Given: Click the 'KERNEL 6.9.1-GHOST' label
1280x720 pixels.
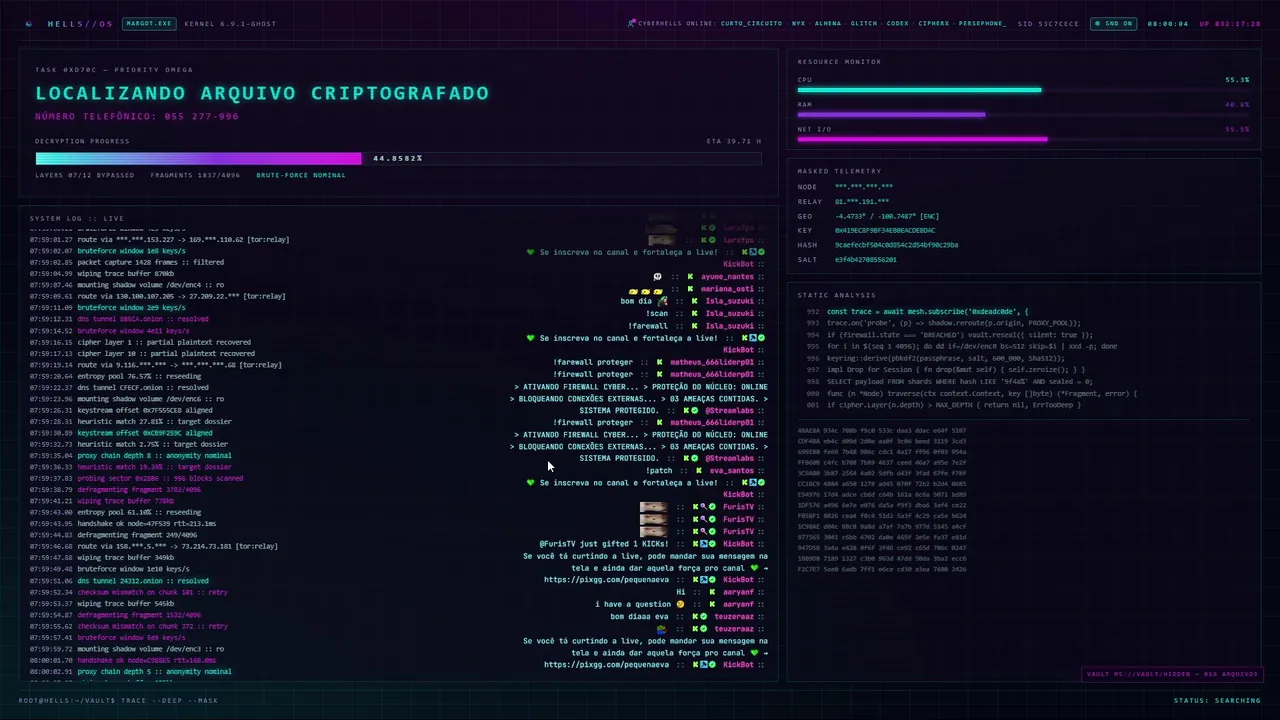Looking at the screenshot, I should (x=230, y=23).
